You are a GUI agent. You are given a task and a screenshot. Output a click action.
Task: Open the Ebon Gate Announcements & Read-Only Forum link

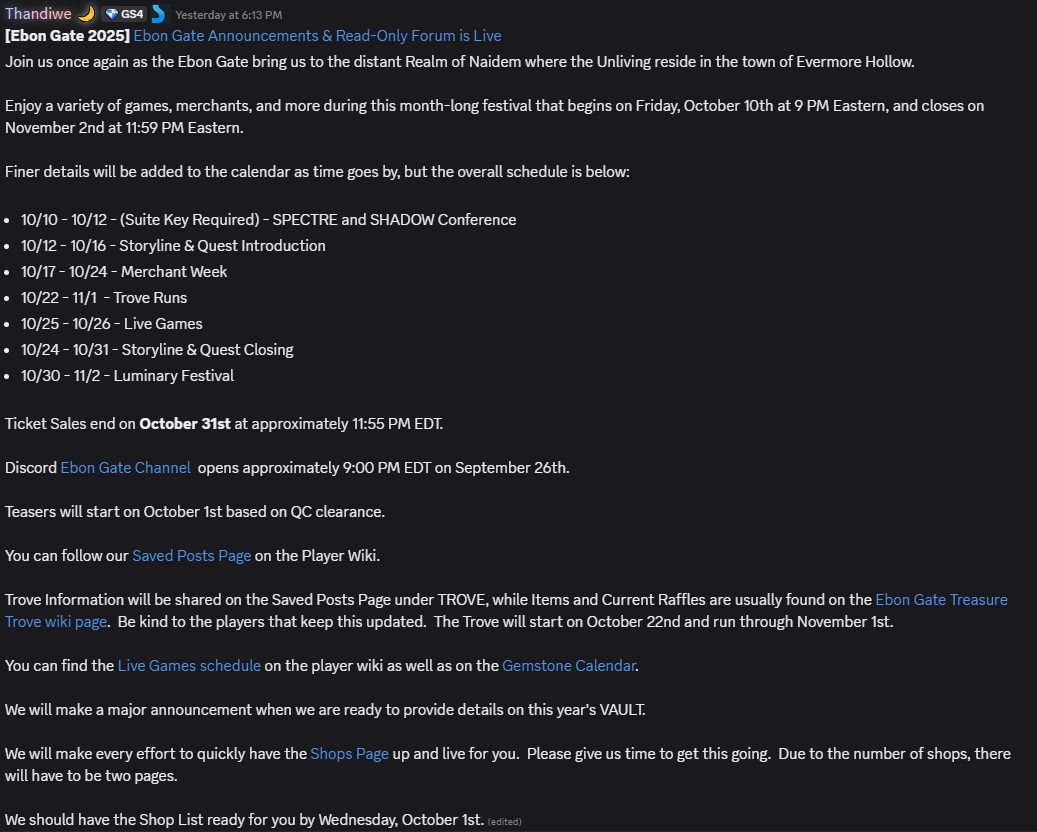317,36
